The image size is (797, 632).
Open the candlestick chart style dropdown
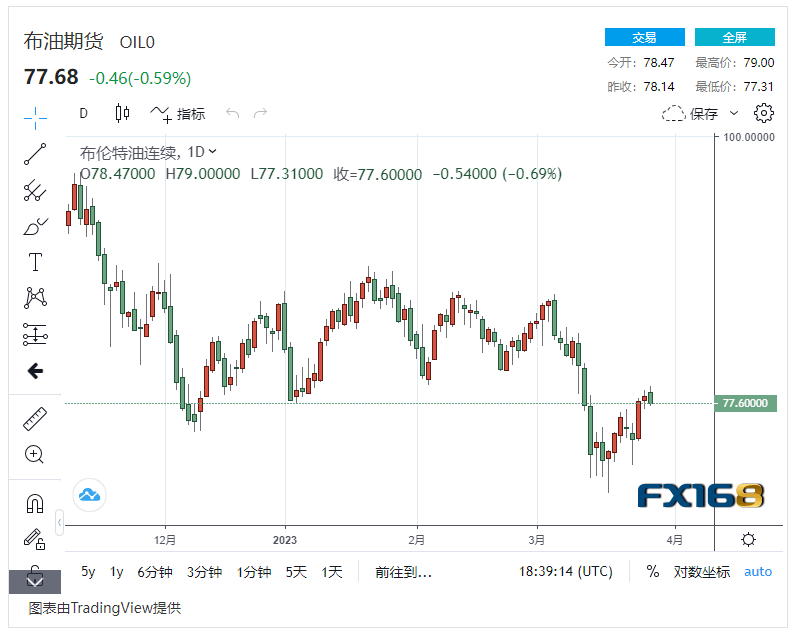coord(123,114)
